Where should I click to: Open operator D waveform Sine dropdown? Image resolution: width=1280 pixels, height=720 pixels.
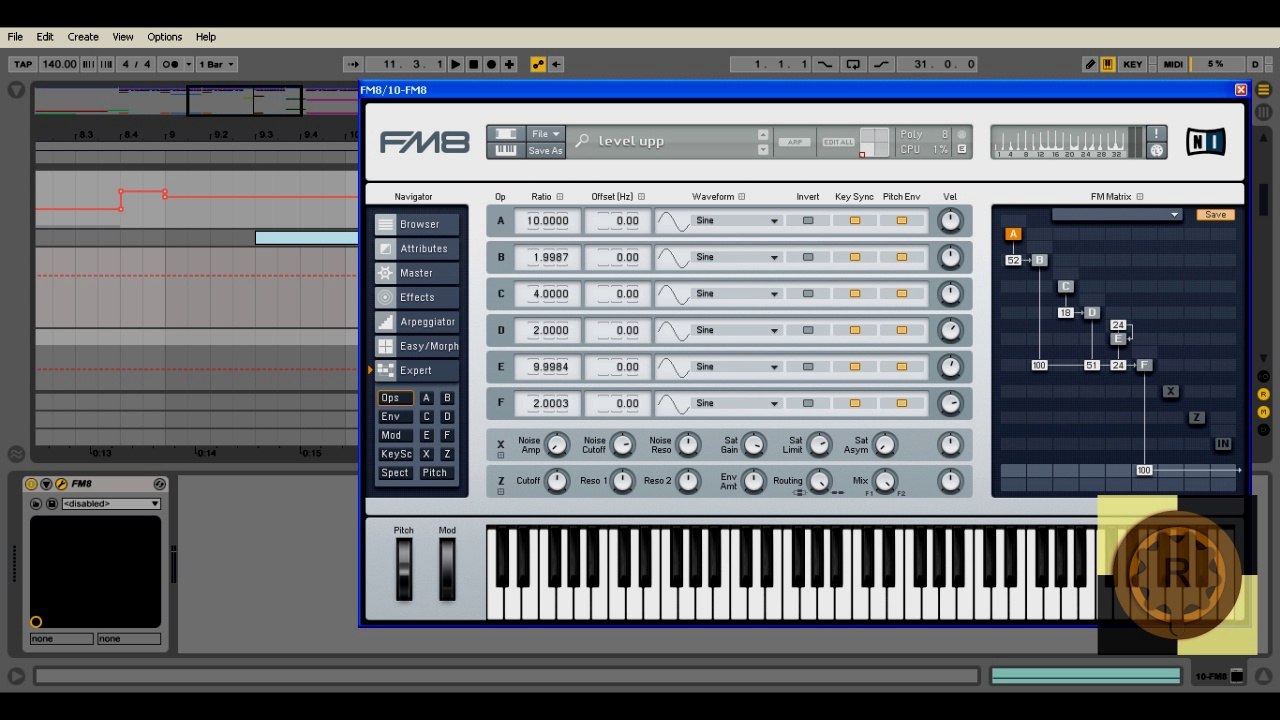tap(737, 330)
